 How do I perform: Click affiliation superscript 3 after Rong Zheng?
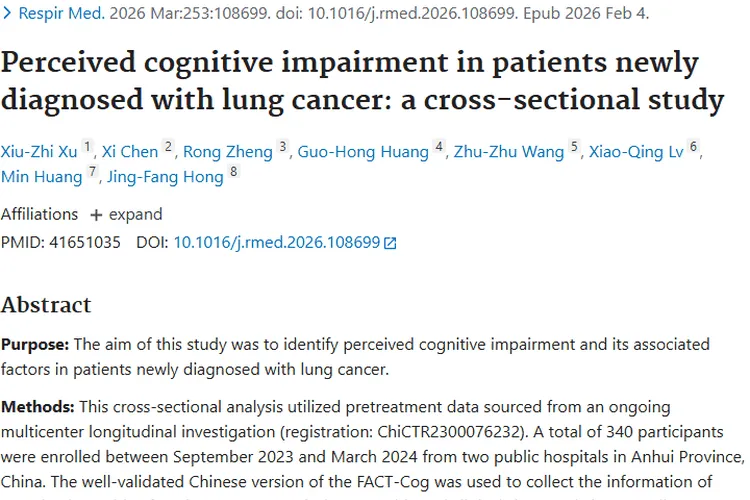click(x=283, y=147)
